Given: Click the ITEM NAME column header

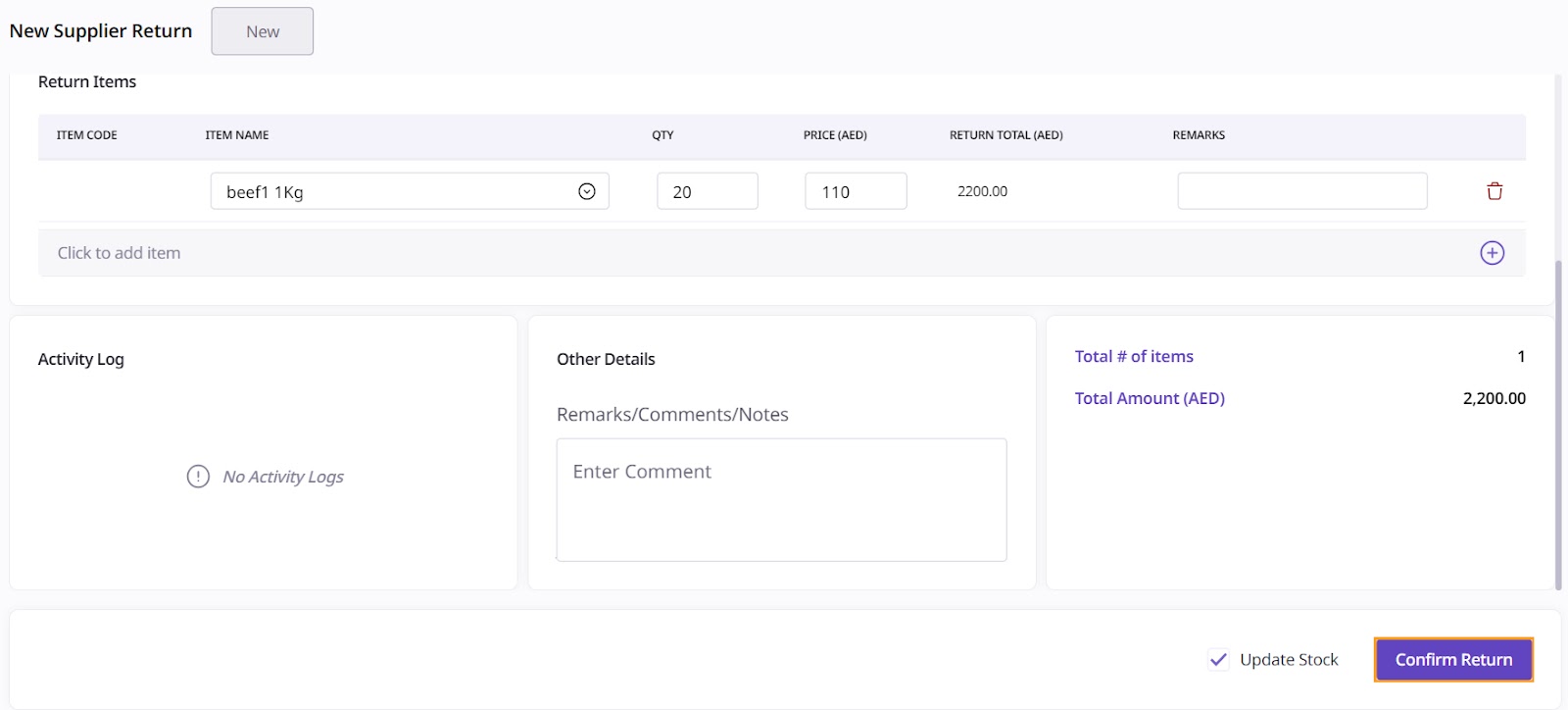Looking at the screenshot, I should tap(237, 135).
